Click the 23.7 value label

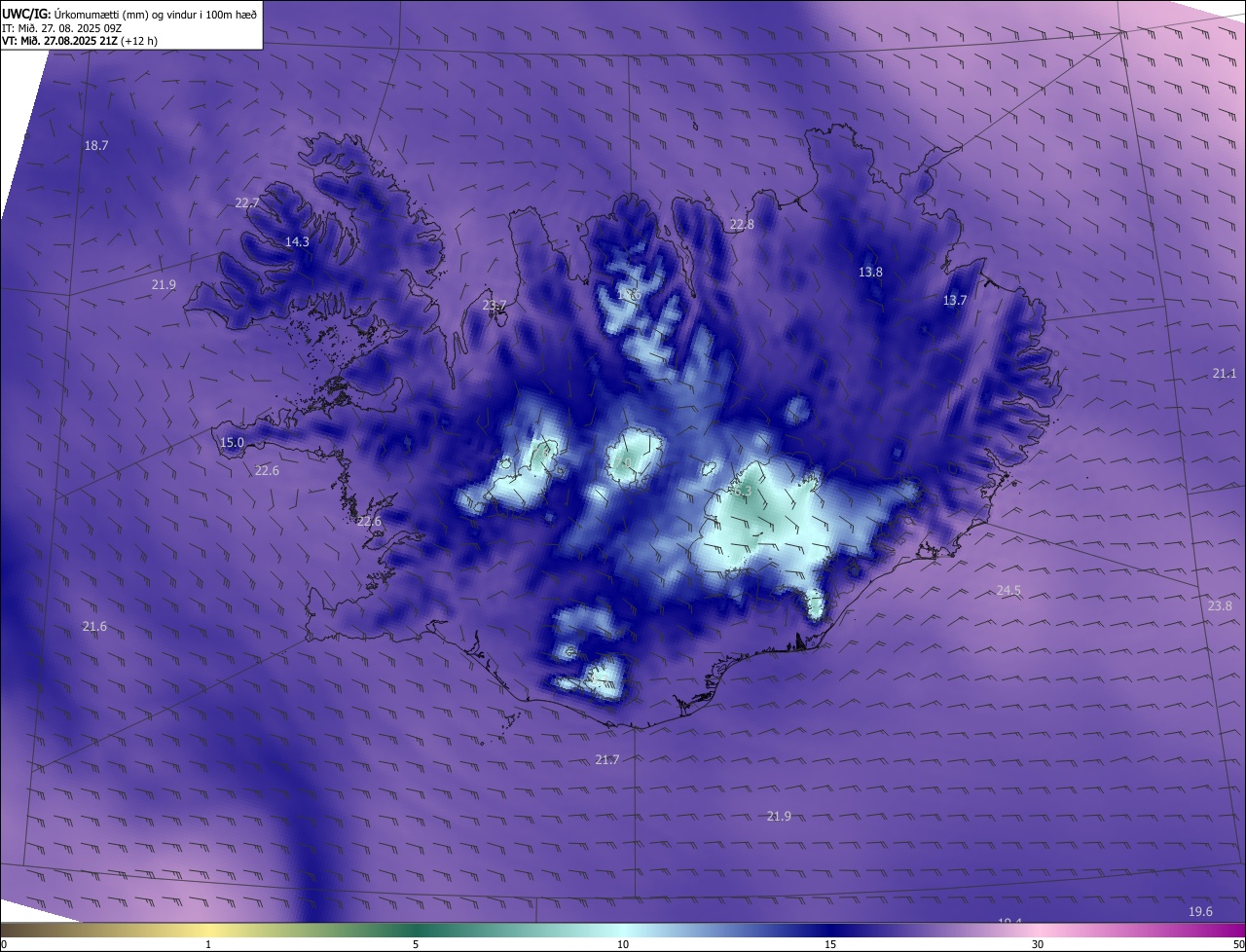[495, 305]
